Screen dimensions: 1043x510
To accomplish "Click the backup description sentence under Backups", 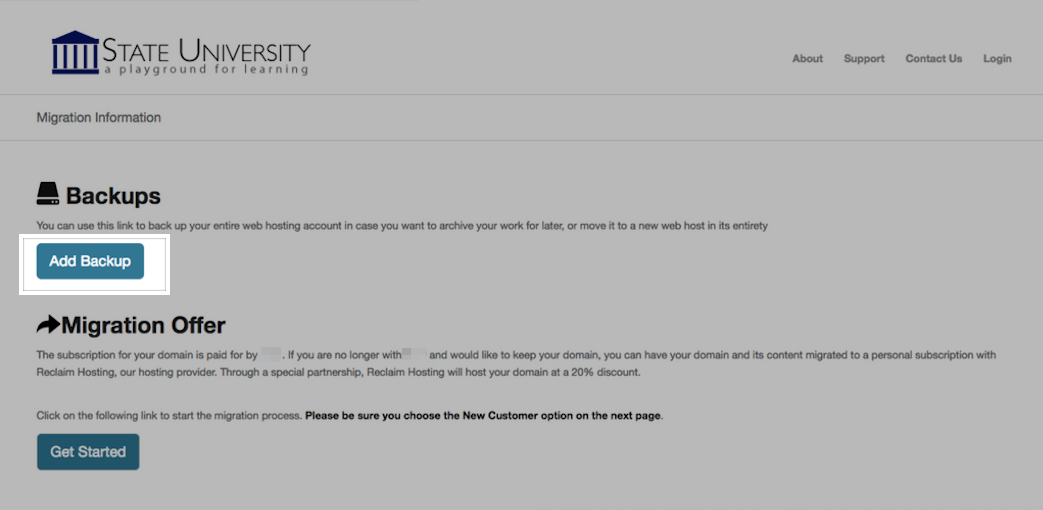I will 402,226.
